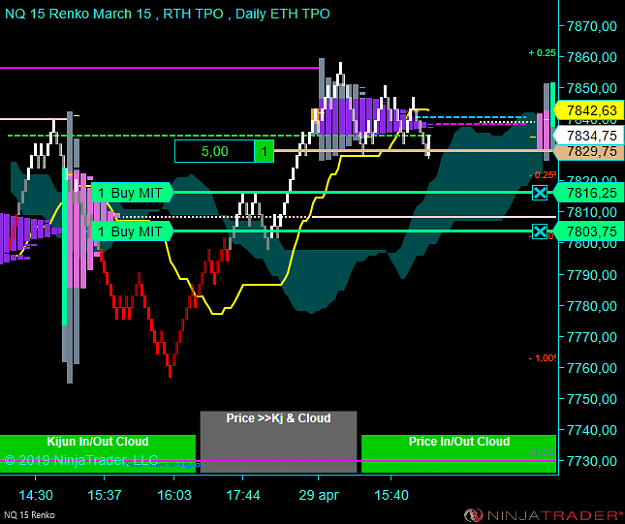Click the green 7803,75 order price tag
Viewport: 625px width, 524px height.
coord(589,232)
